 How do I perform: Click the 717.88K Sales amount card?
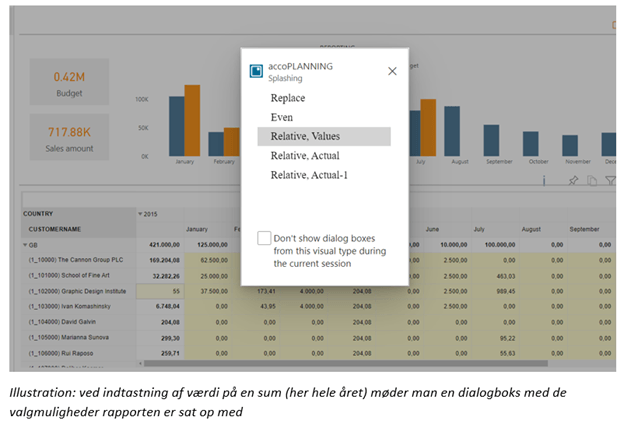pos(69,137)
